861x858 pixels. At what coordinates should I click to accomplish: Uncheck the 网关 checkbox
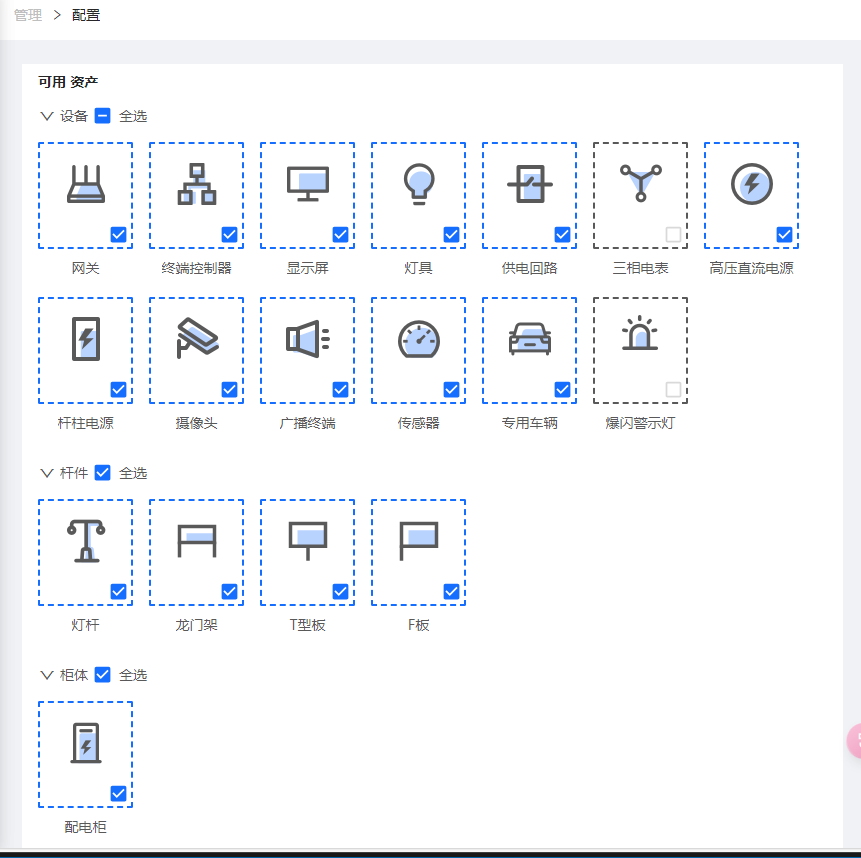tap(119, 234)
